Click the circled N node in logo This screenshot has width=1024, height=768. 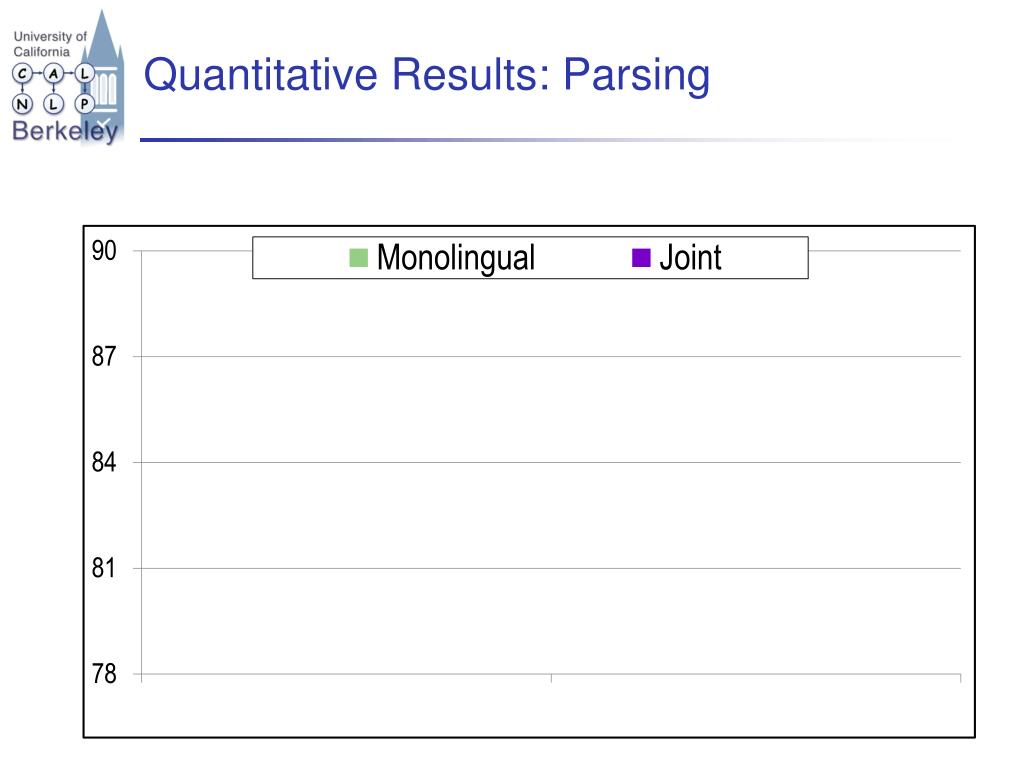[x=23, y=104]
